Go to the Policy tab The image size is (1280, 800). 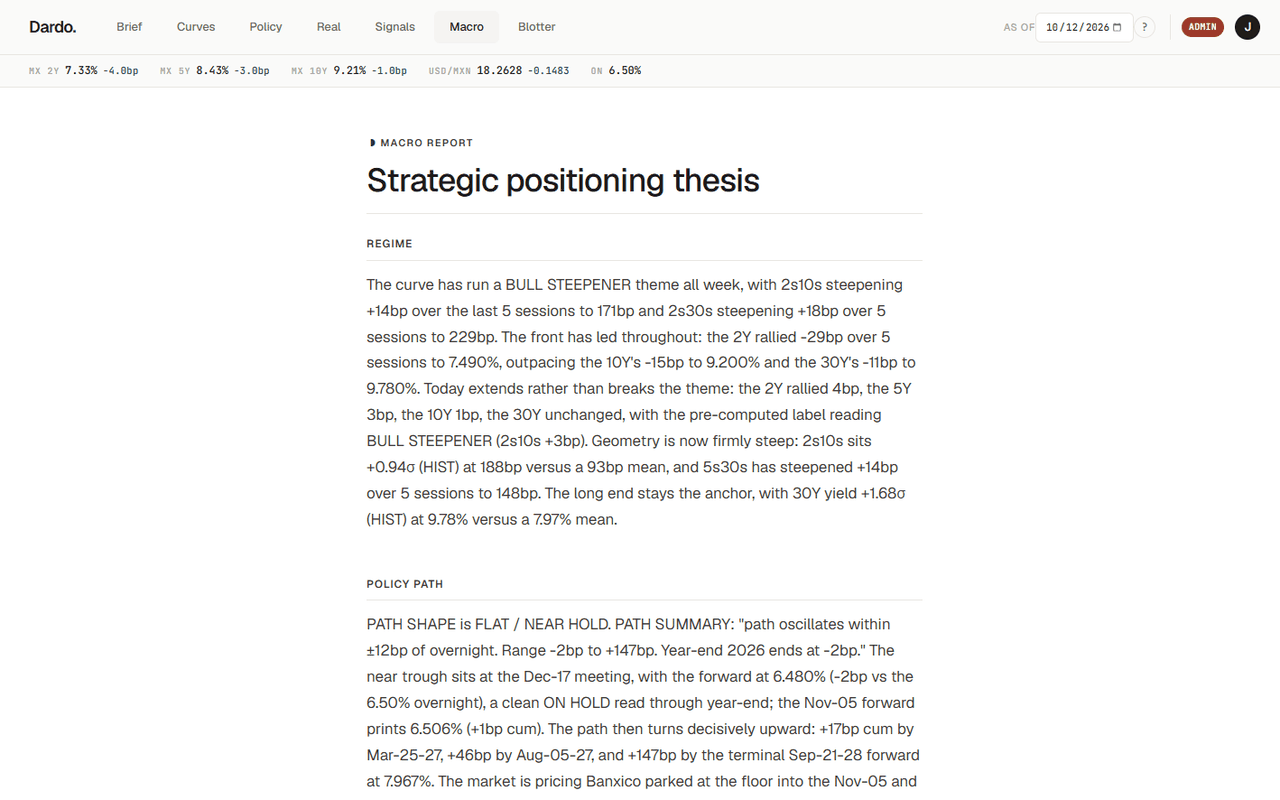[266, 27]
